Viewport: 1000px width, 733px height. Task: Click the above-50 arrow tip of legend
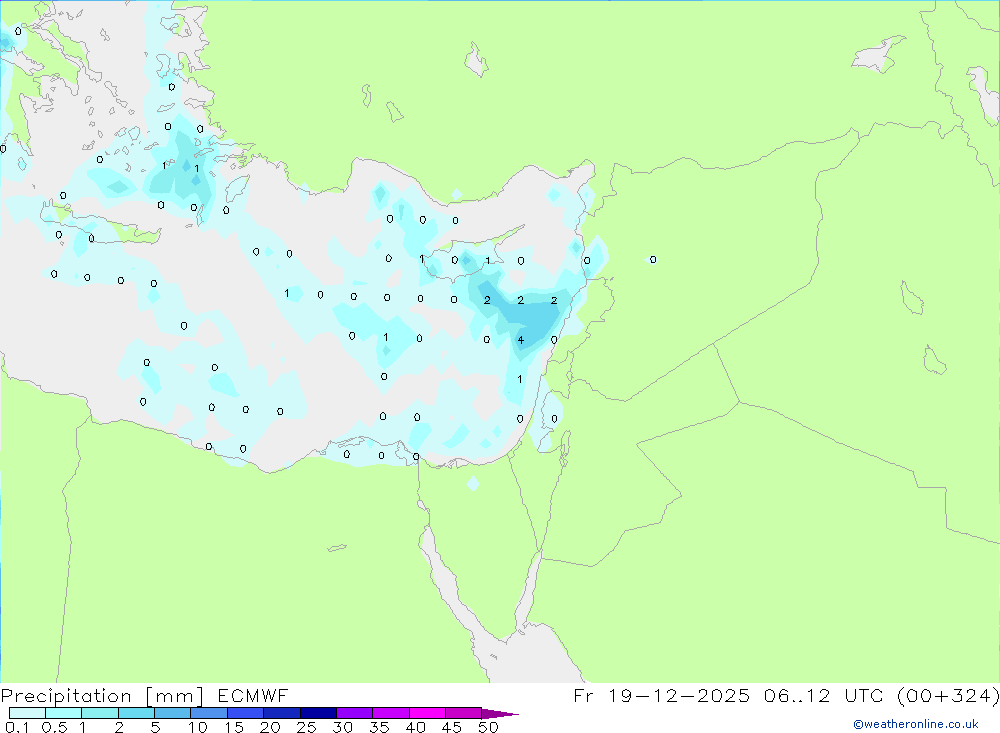[x=500, y=714]
